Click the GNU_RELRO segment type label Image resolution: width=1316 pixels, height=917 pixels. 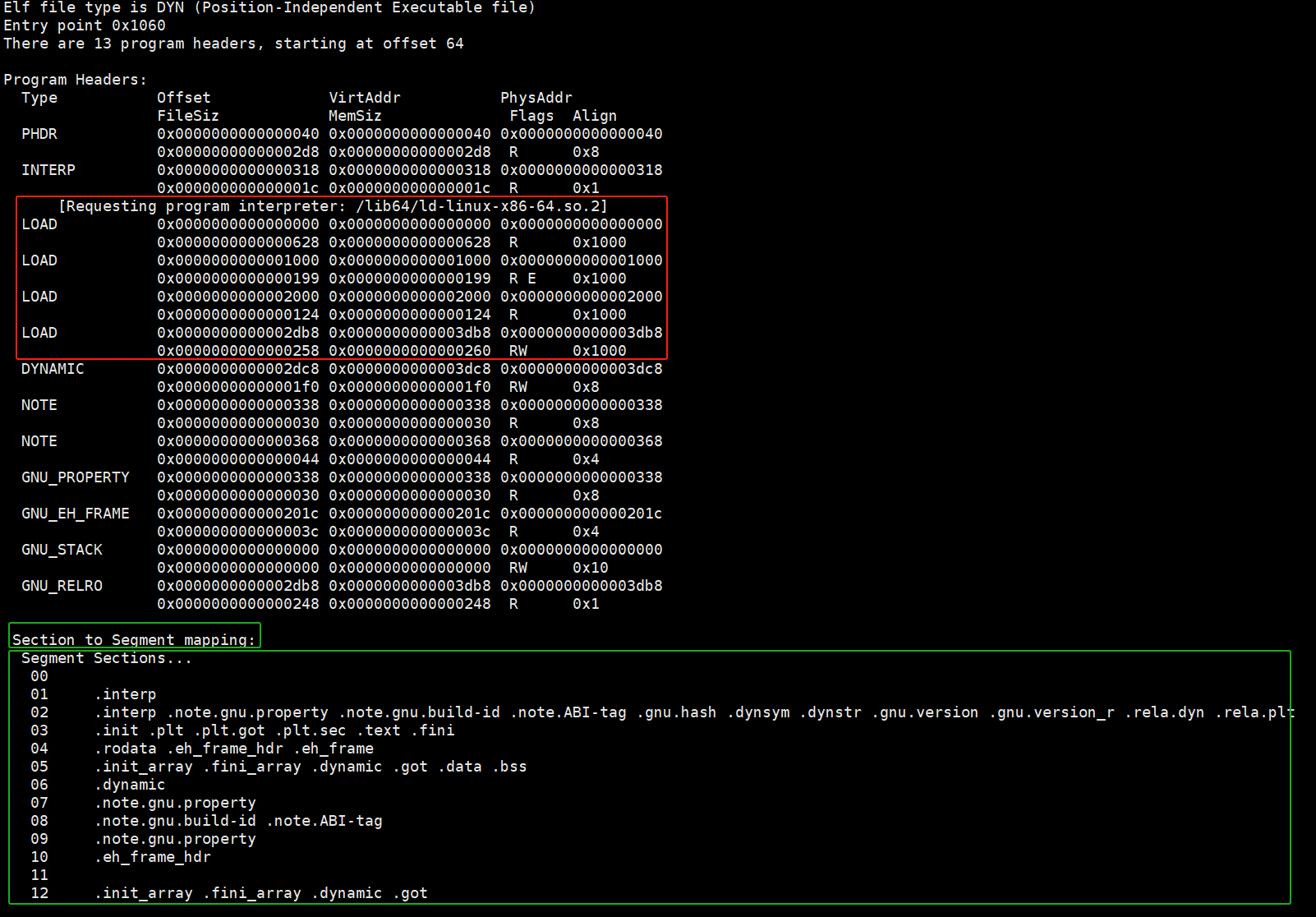tap(62, 586)
